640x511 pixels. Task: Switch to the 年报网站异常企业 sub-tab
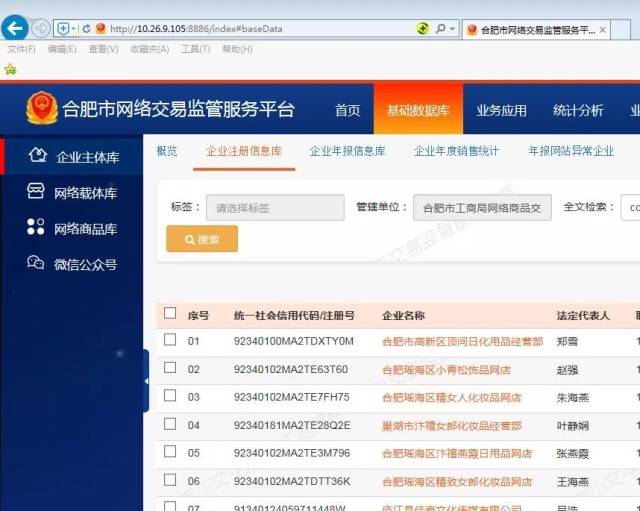point(571,151)
